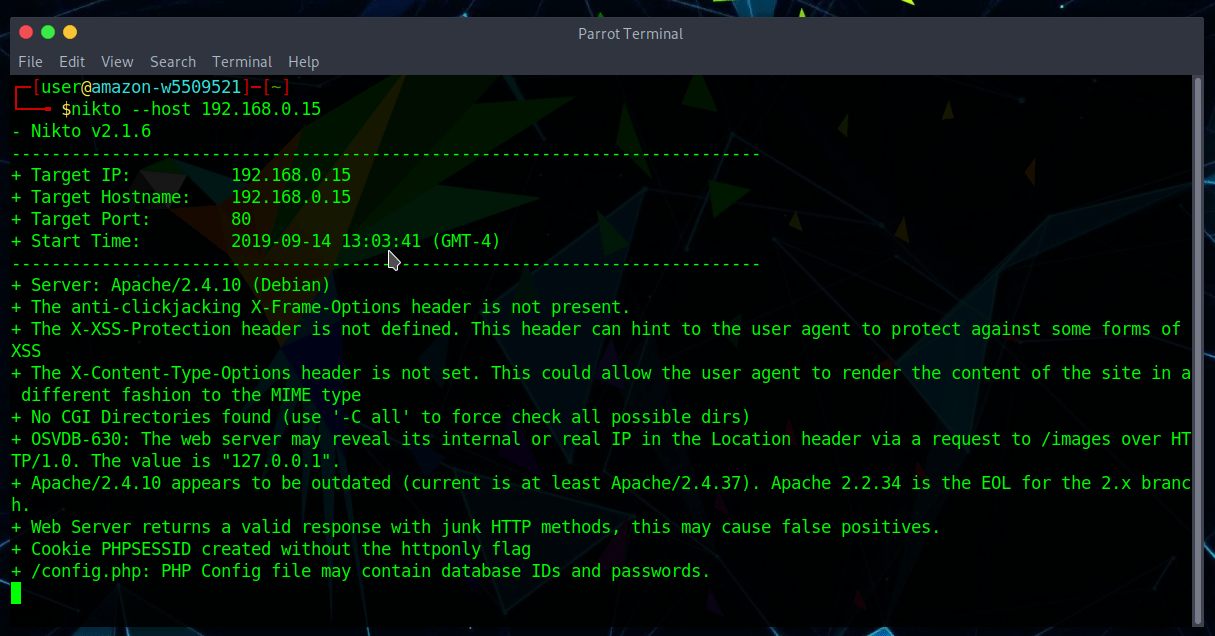Viewport: 1215px width, 636px height.
Task: Close window with the red button
Action: click(x=26, y=33)
